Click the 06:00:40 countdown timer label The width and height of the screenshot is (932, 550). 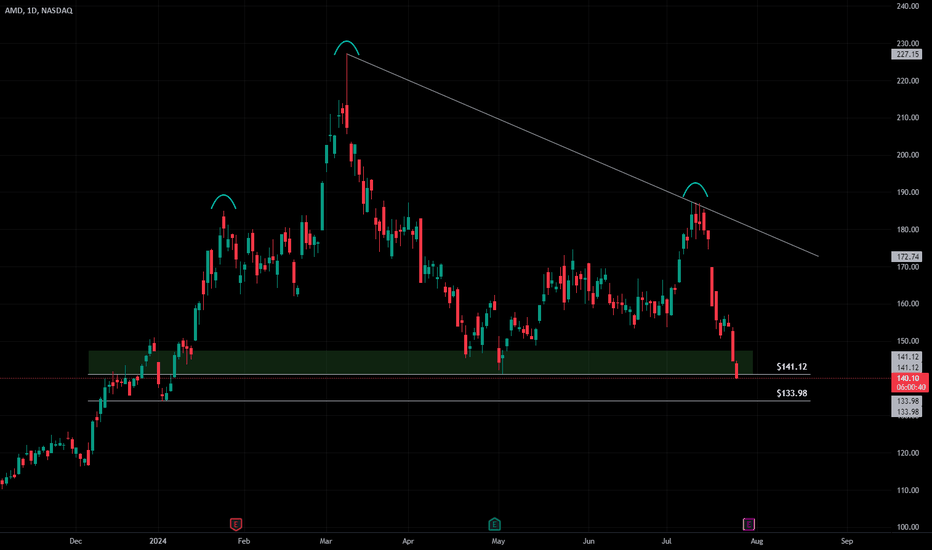pyautogui.click(x=911, y=387)
